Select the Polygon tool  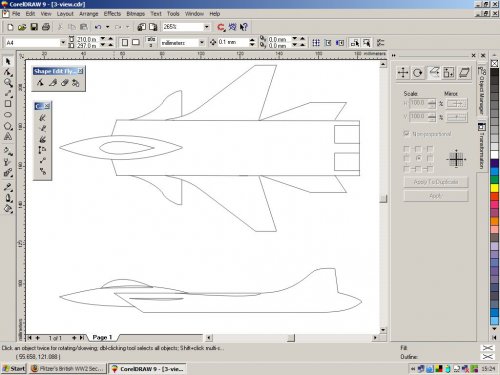coord(8,126)
